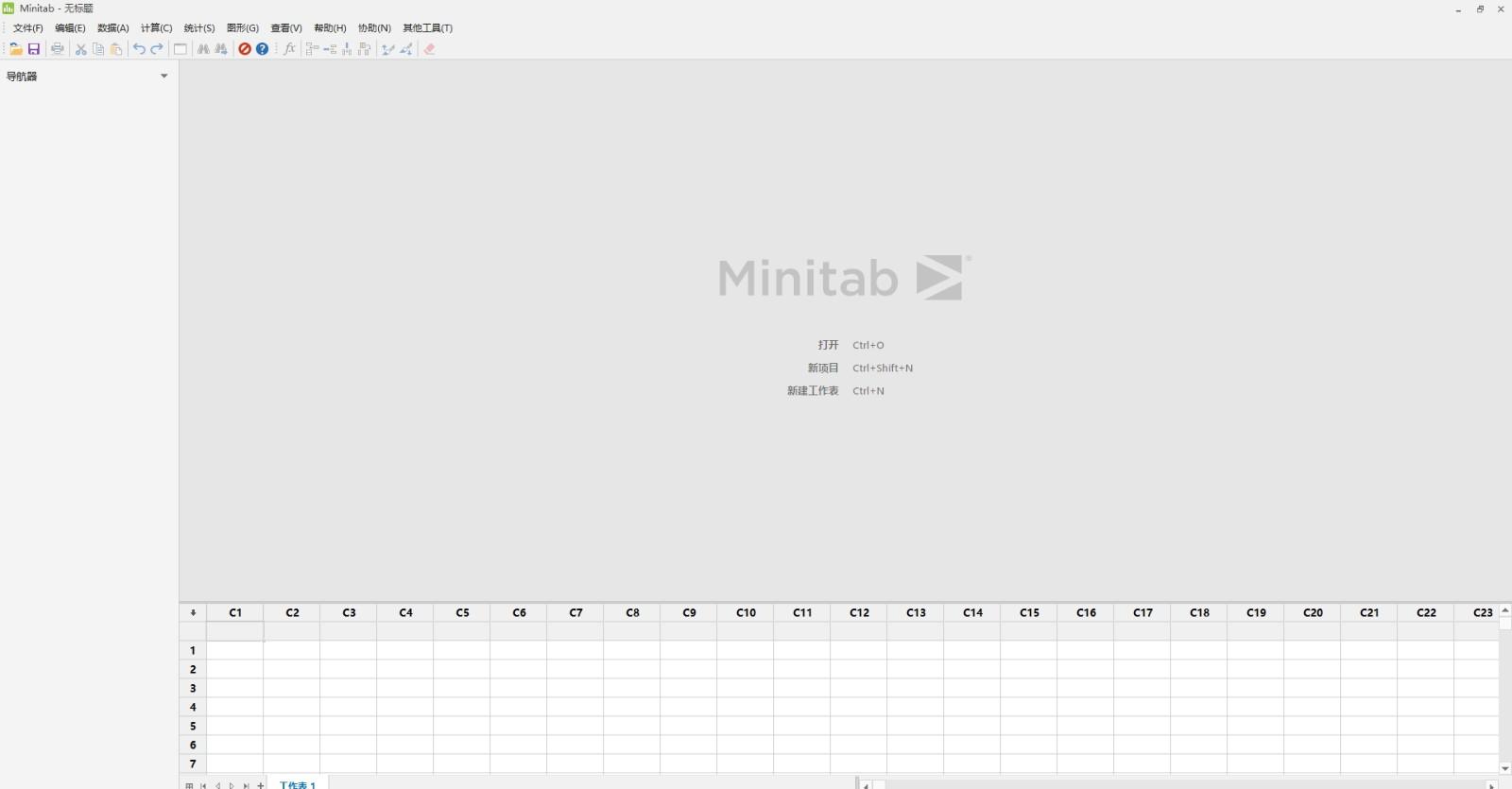Restore down the Minitab window
Image resolution: width=1512 pixels, height=789 pixels.
click(x=1480, y=9)
